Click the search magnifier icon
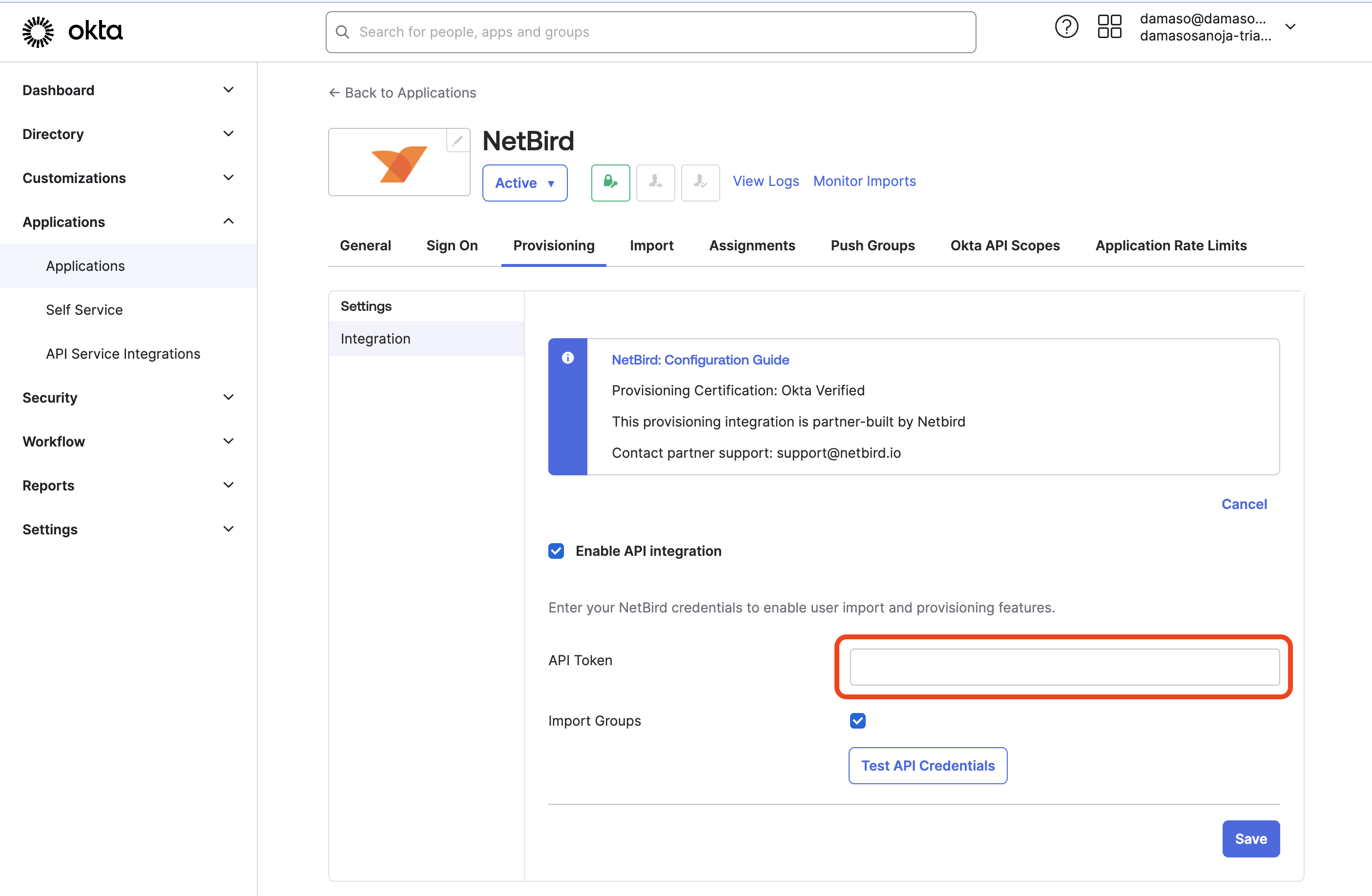 click(343, 32)
